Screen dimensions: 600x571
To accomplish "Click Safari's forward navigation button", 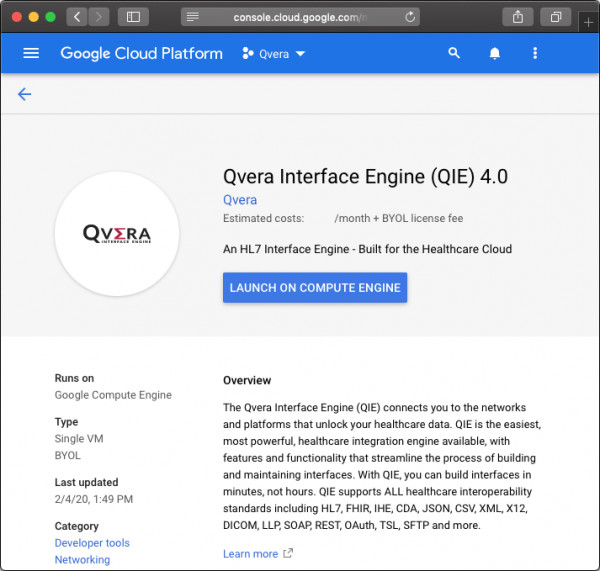I will pyautogui.click(x=99, y=17).
